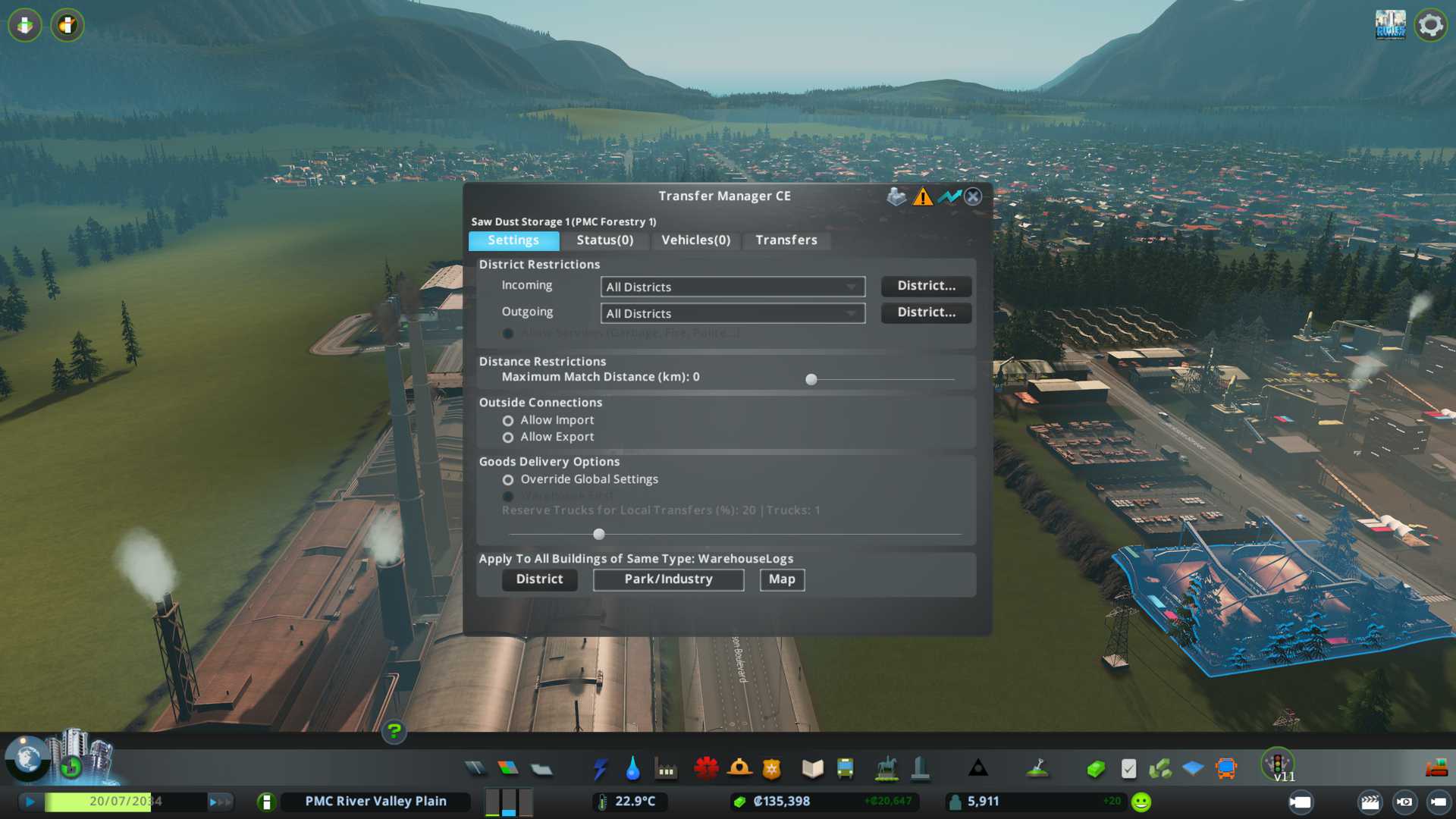Image resolution: width=1456 pixels, height=819 pixels.
Task: Open the Water and Sewage menu
Action: [632, 769]
